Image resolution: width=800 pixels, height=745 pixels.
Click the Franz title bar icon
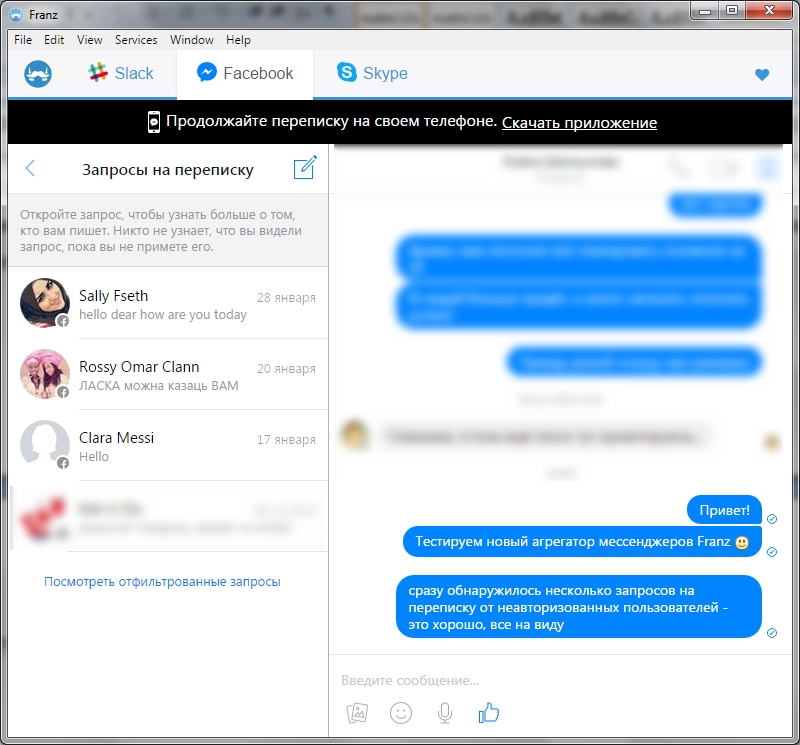16,14
